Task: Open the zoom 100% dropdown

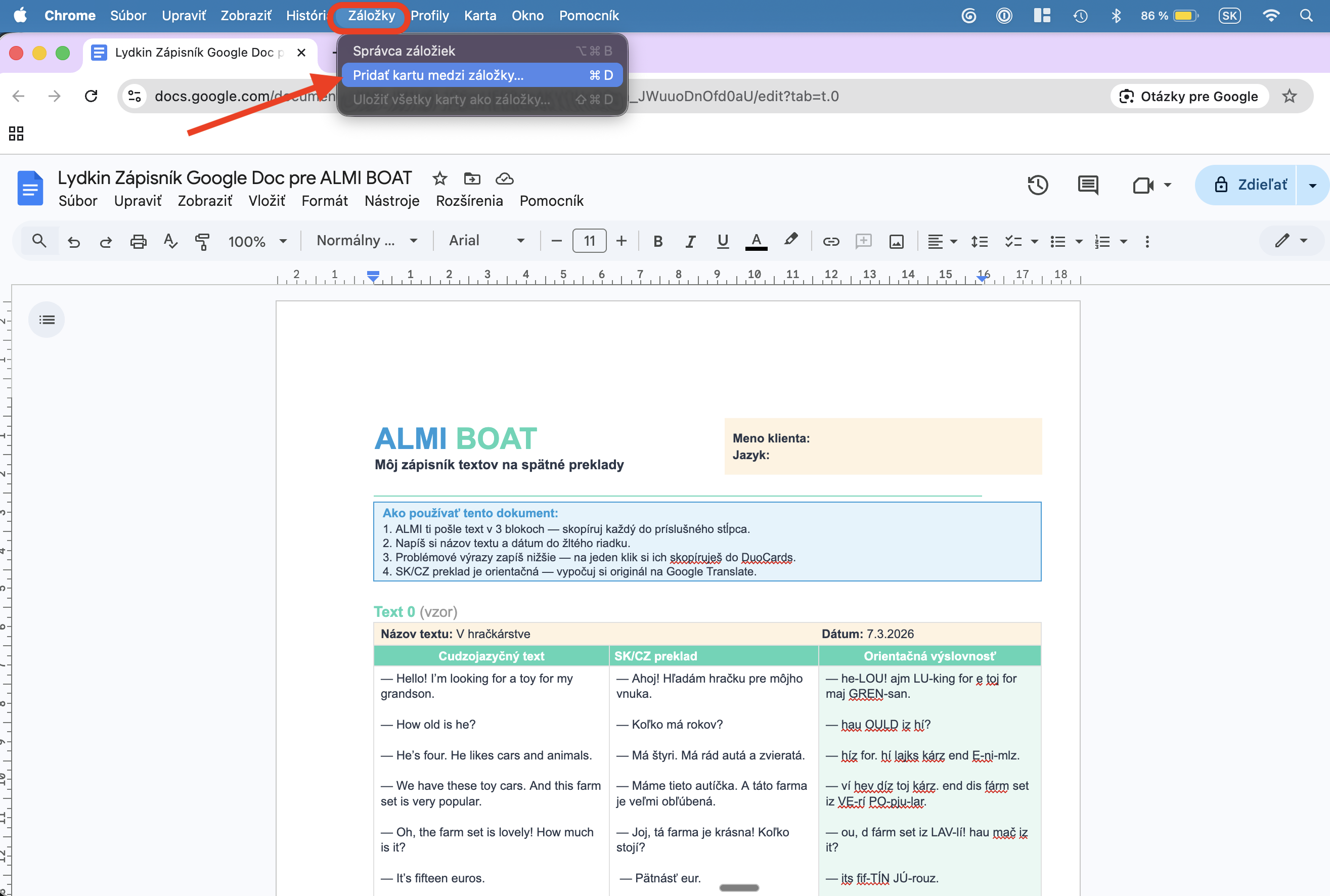Action: coord(257,242)
